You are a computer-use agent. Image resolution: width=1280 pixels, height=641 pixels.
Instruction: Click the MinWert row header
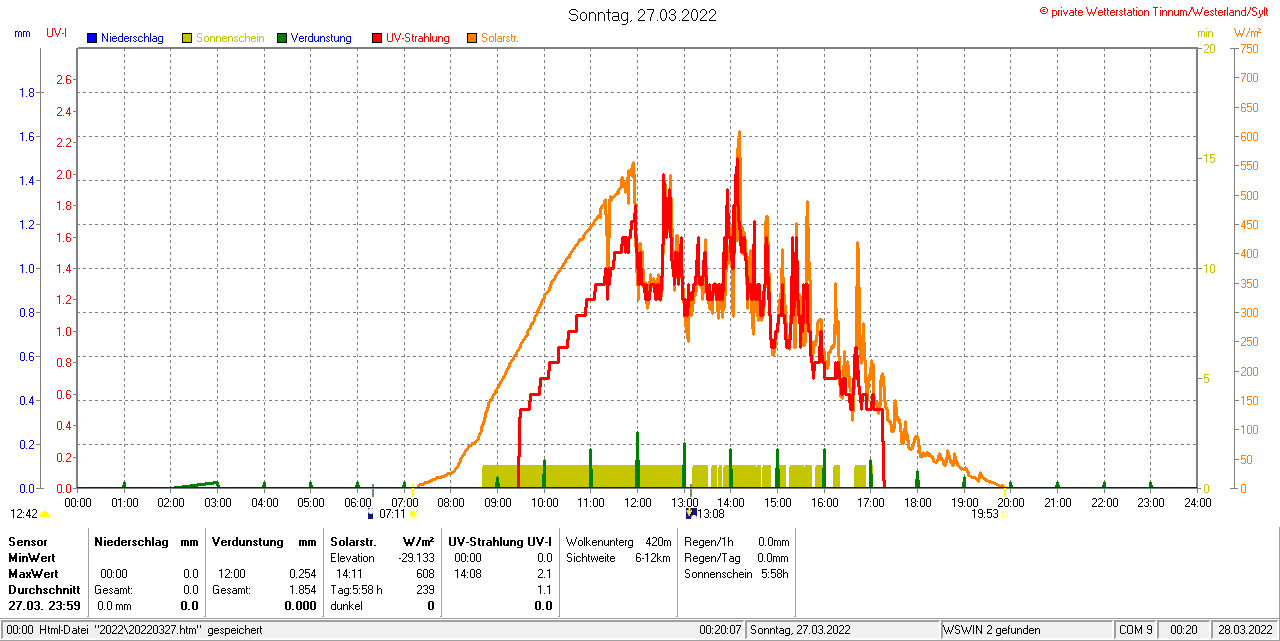pos(32,557)
